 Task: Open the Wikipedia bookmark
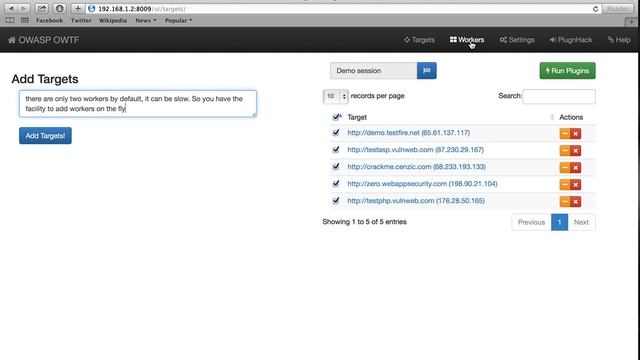point(113,20)
